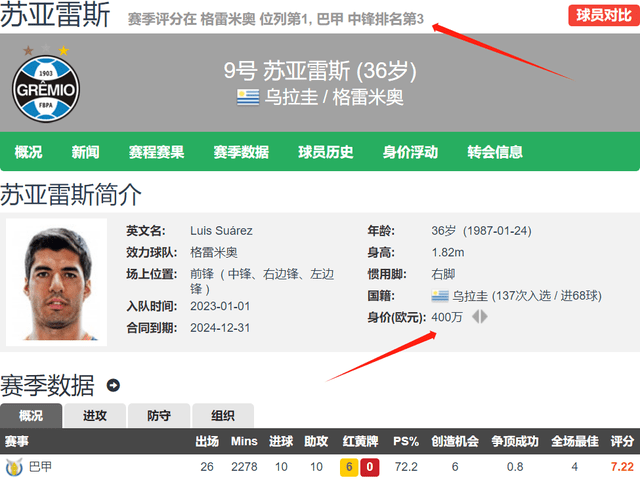This screenshot has width=640, height=480.
Task: Open the 身价浮动 navigation item
Action: 410,152
